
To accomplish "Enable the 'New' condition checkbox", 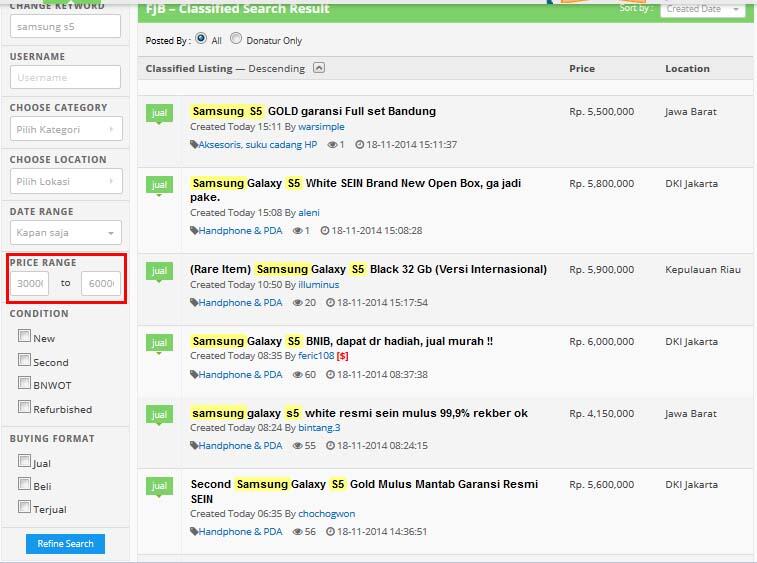I will coord(24,337).
